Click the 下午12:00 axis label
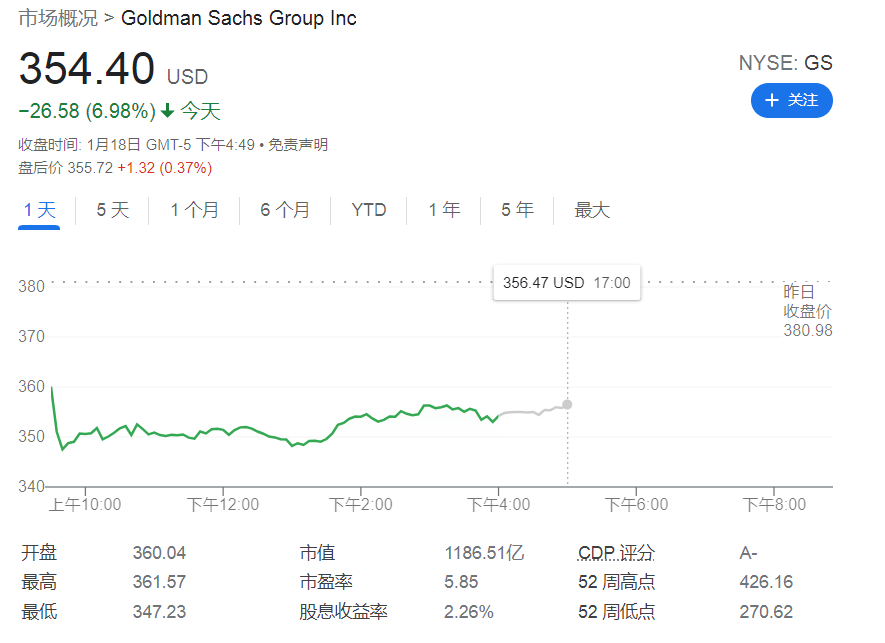This screenshot has width=885, height=643. click(223, 504)
